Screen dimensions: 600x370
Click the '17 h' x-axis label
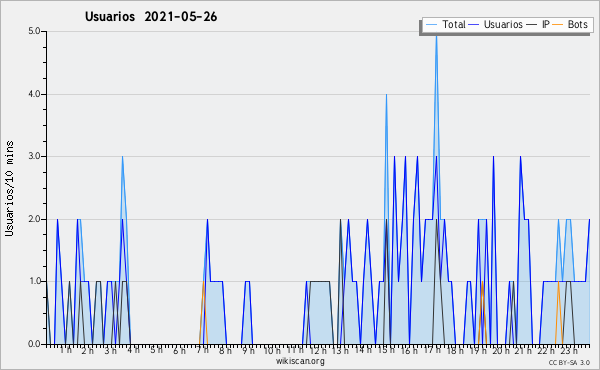[x=432, y=350]
